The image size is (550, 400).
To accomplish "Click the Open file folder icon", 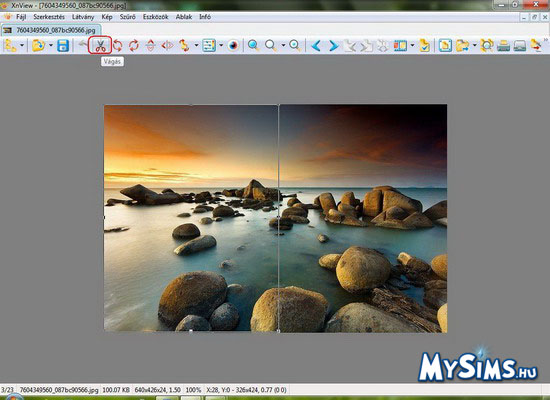I will [x=39, y=46].
